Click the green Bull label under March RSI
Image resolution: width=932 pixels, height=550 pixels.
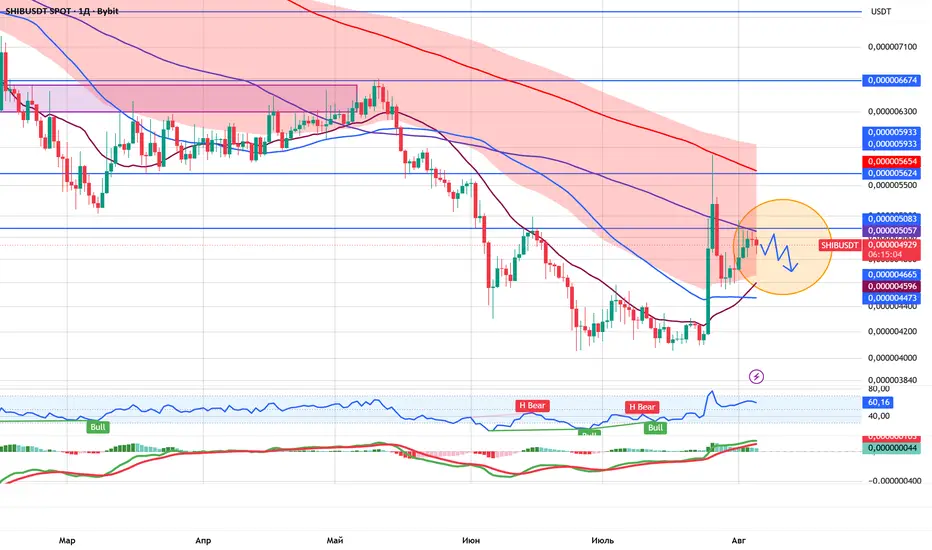(97, 427)
